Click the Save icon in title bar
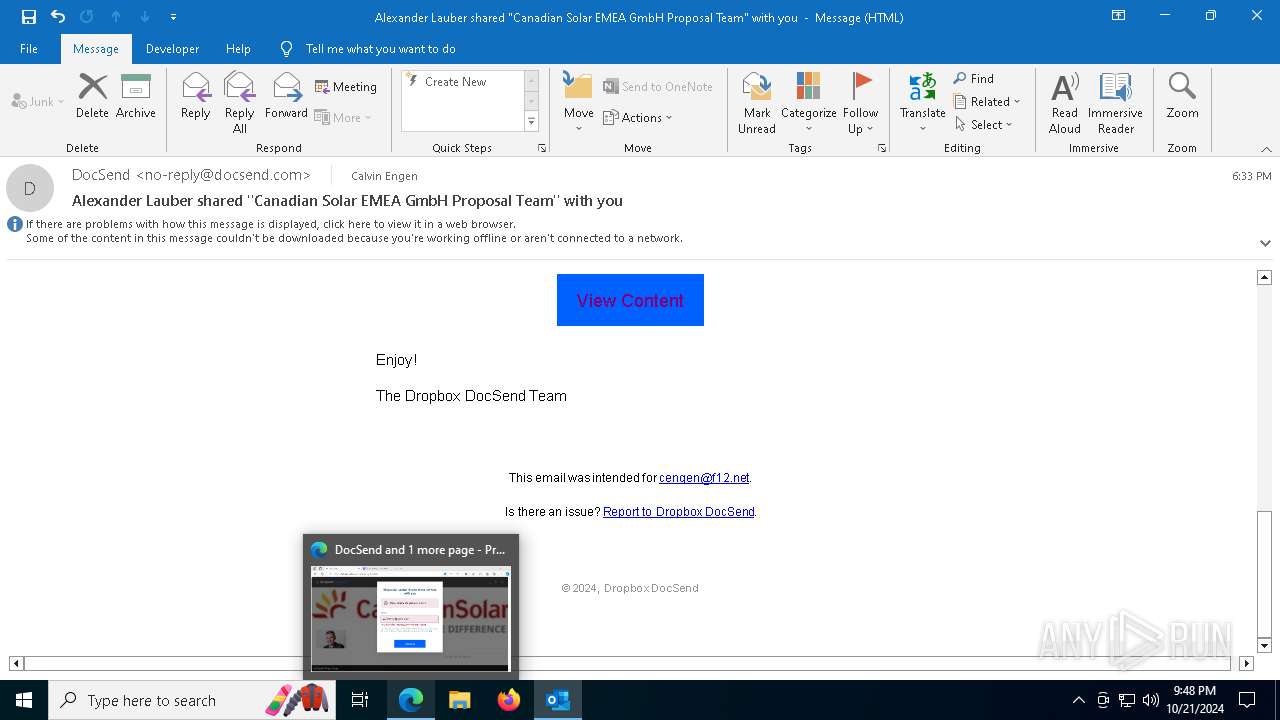 28,17
